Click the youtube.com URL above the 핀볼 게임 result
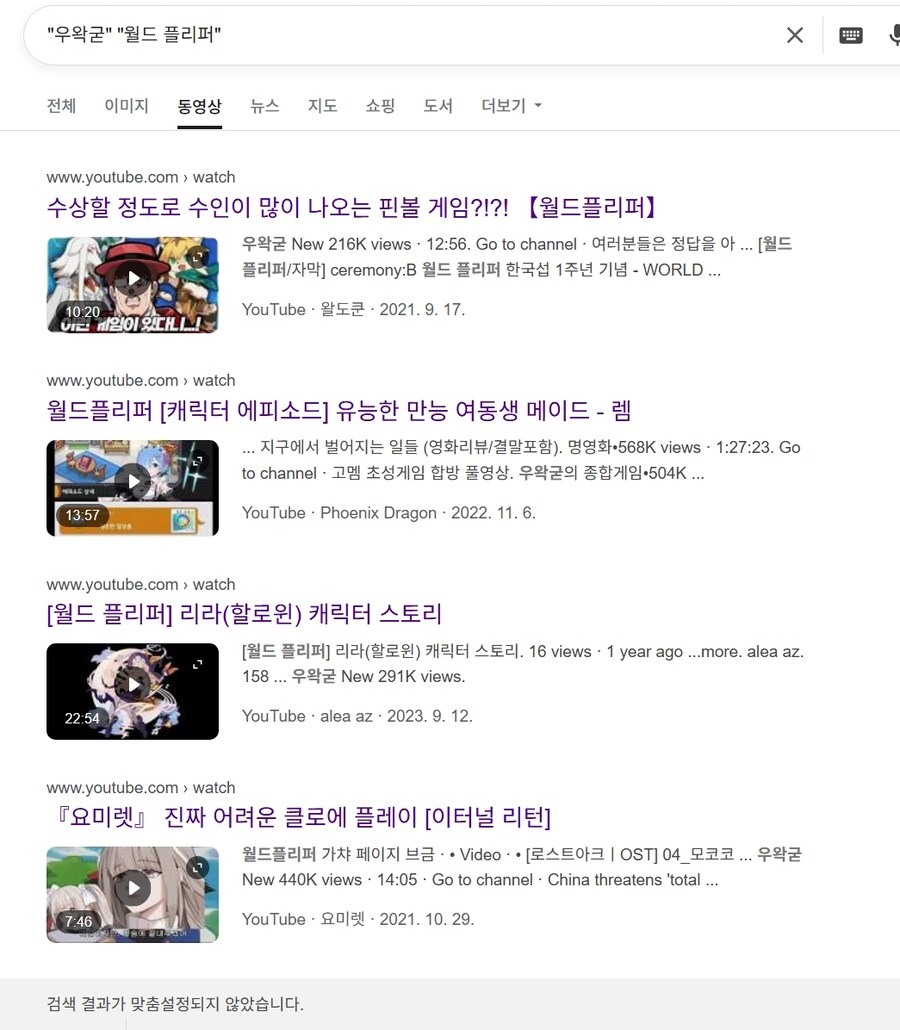 point(141,177)
